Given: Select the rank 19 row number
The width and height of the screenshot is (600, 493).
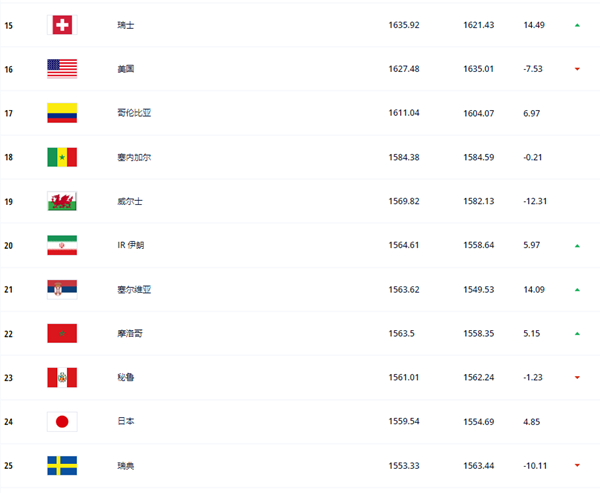Looking at the screenshot, I should (8, 201).
